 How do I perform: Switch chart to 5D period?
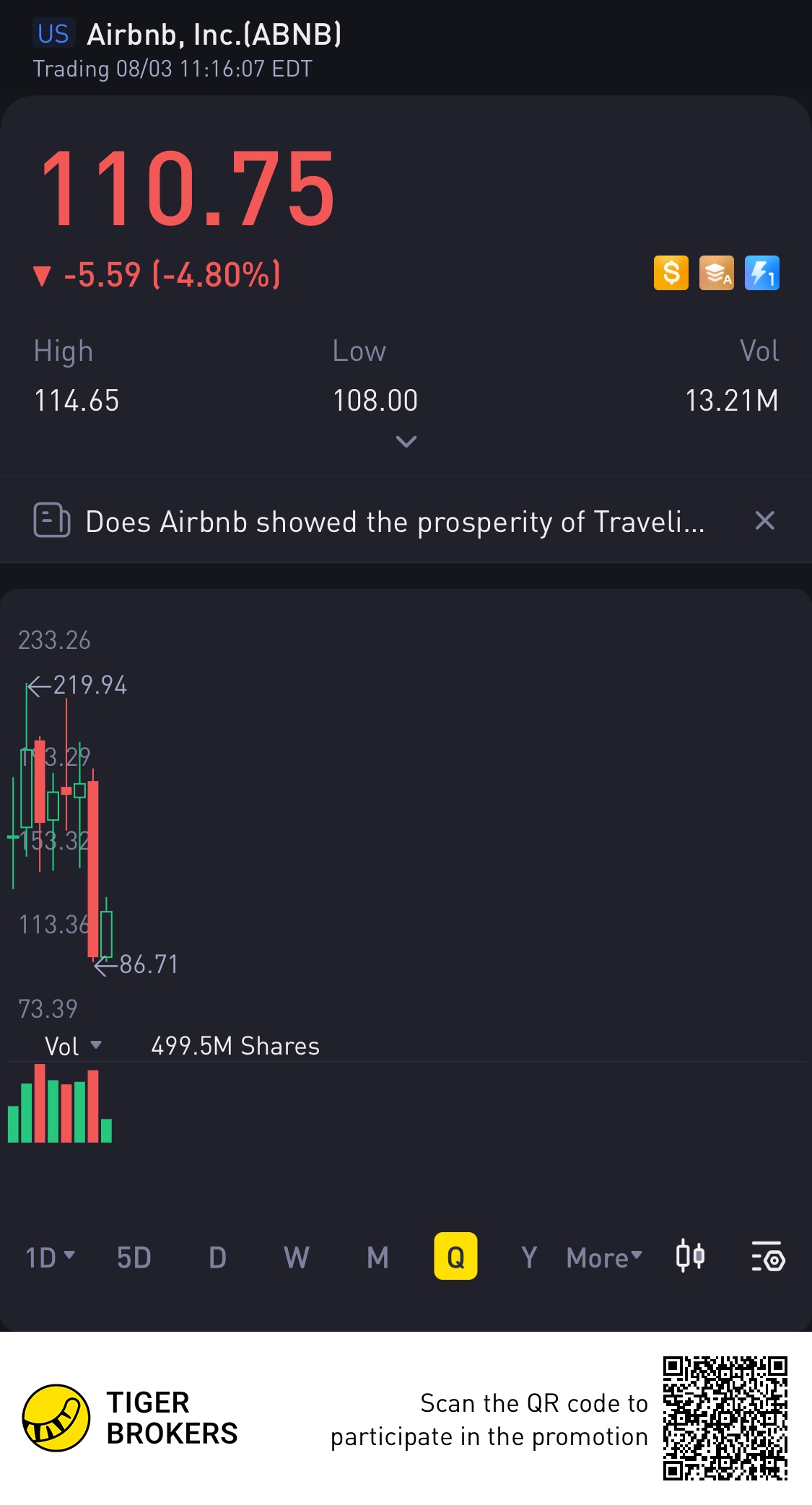pos(134,1257)
